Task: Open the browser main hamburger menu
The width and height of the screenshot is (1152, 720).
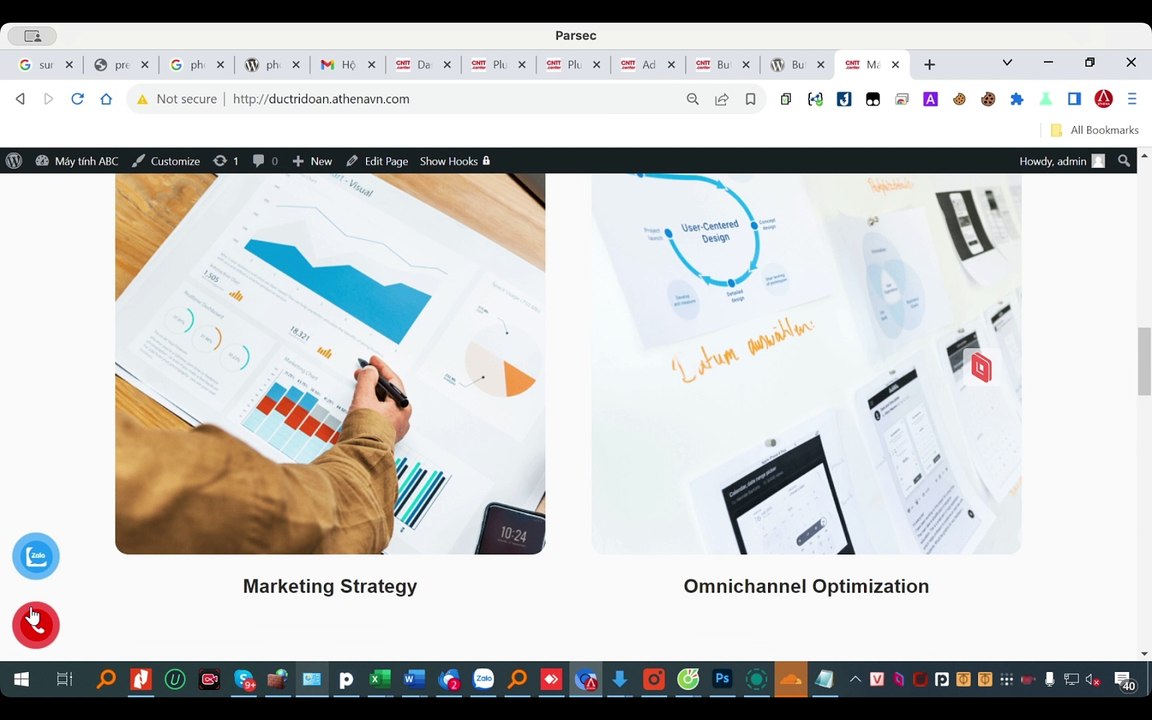Action: [1132, 98]
